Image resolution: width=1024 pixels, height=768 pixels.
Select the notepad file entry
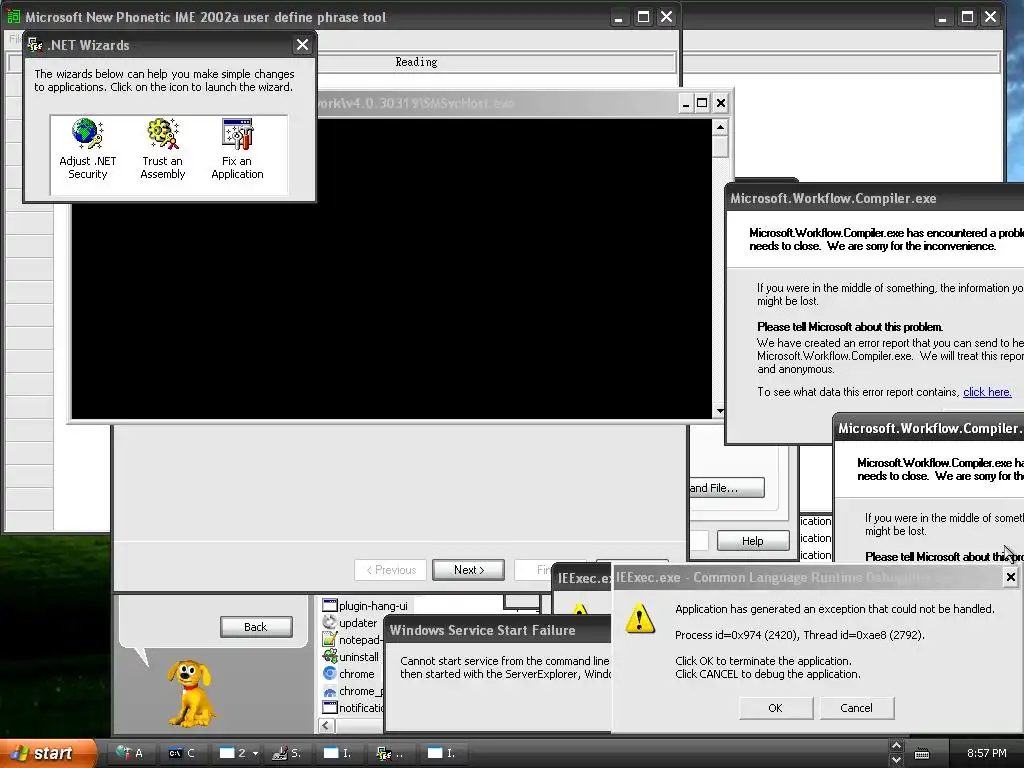pos(352,640)
